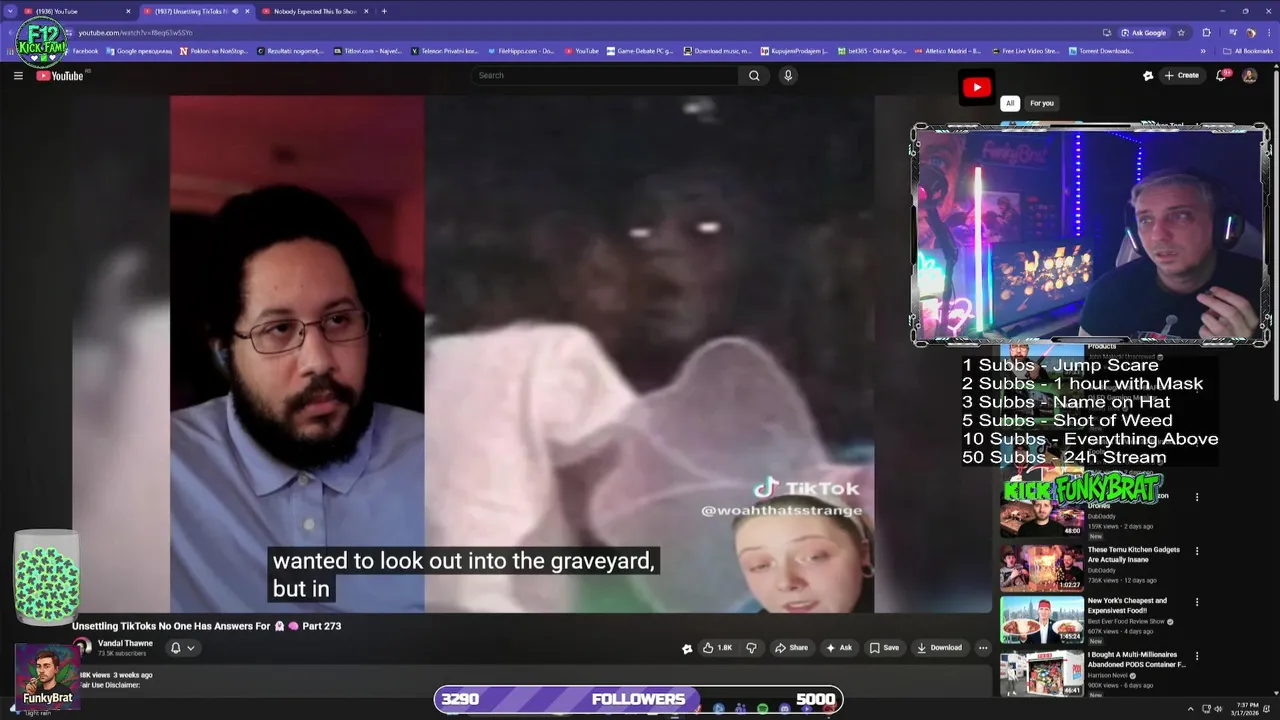This screenshot has width=1280, height=720.
Task: Like the video with thumbs up
Action: click(x=717, y=647)
